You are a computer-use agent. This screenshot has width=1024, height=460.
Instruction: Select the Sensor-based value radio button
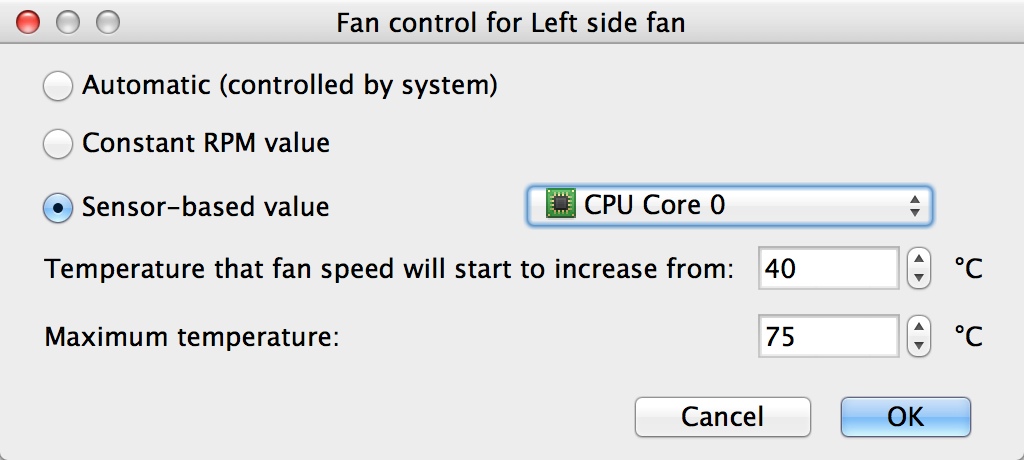coord(58,207)
